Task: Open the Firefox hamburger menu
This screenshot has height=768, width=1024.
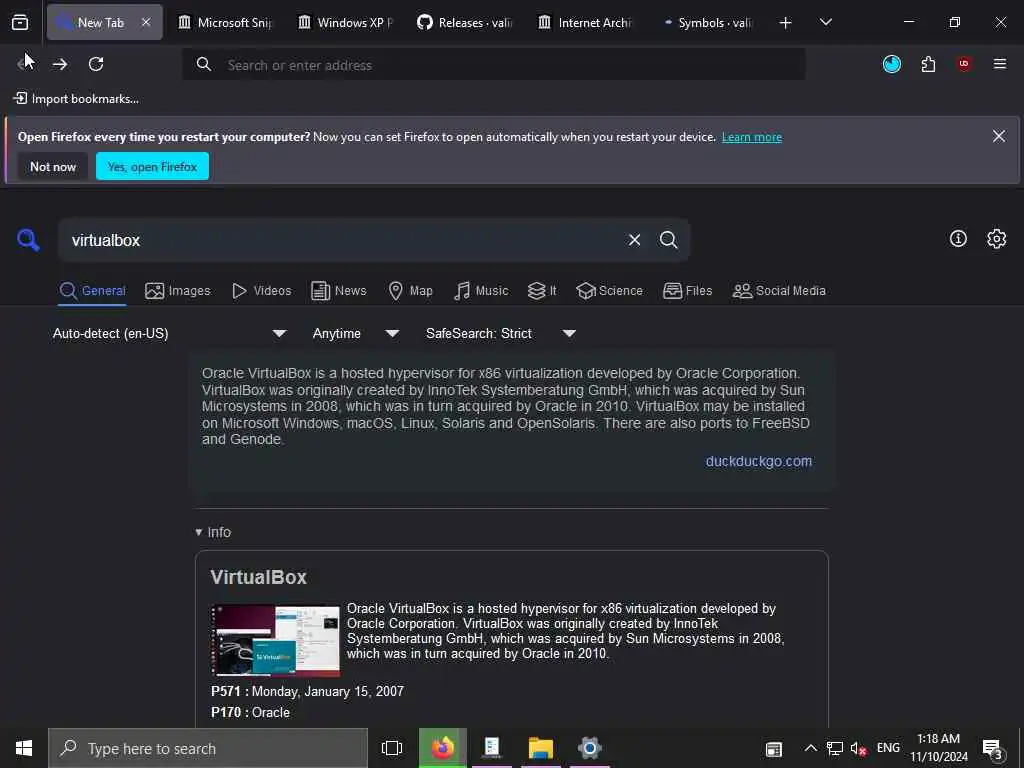Action: click(x=1000, y=64)
